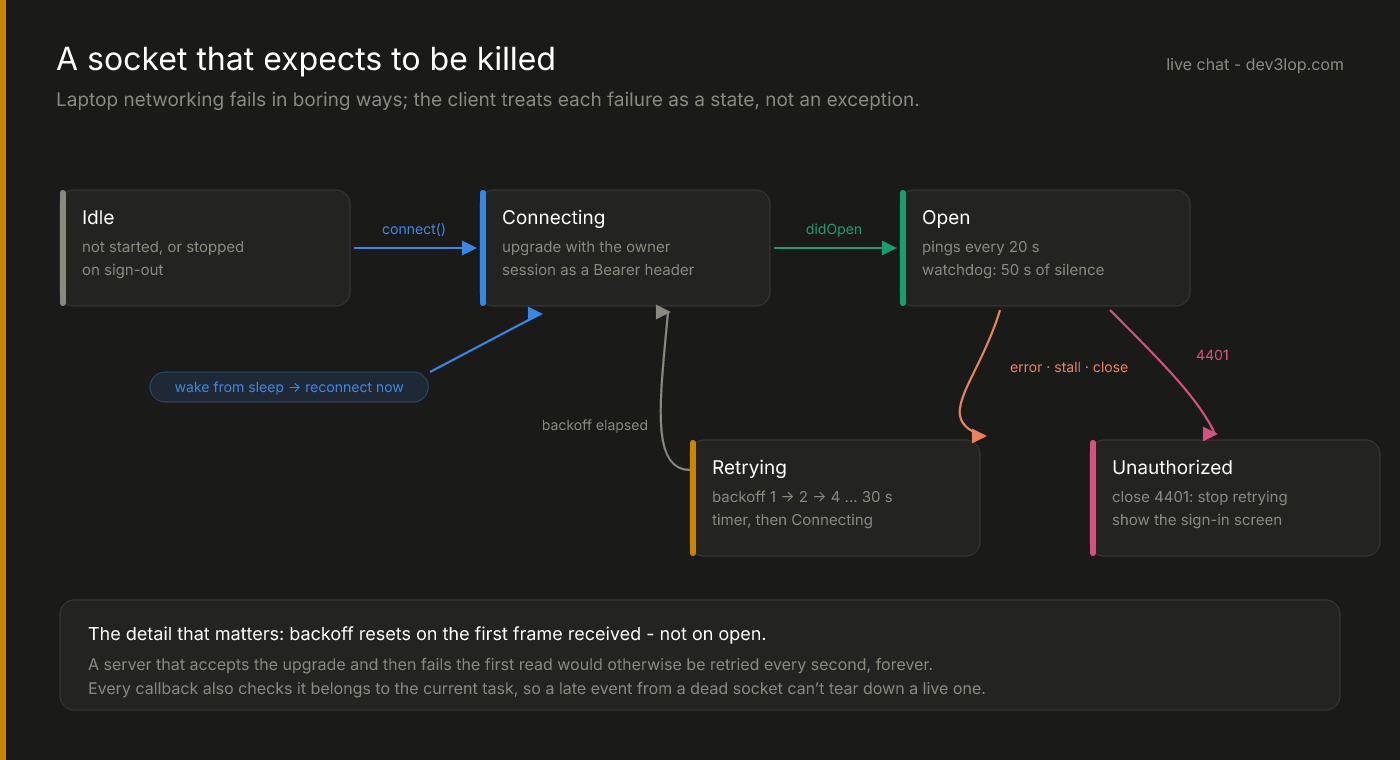This screenshot has width=1400, height=760.
Task: Click the wake from sleep pill
Action: pos(289,387)
